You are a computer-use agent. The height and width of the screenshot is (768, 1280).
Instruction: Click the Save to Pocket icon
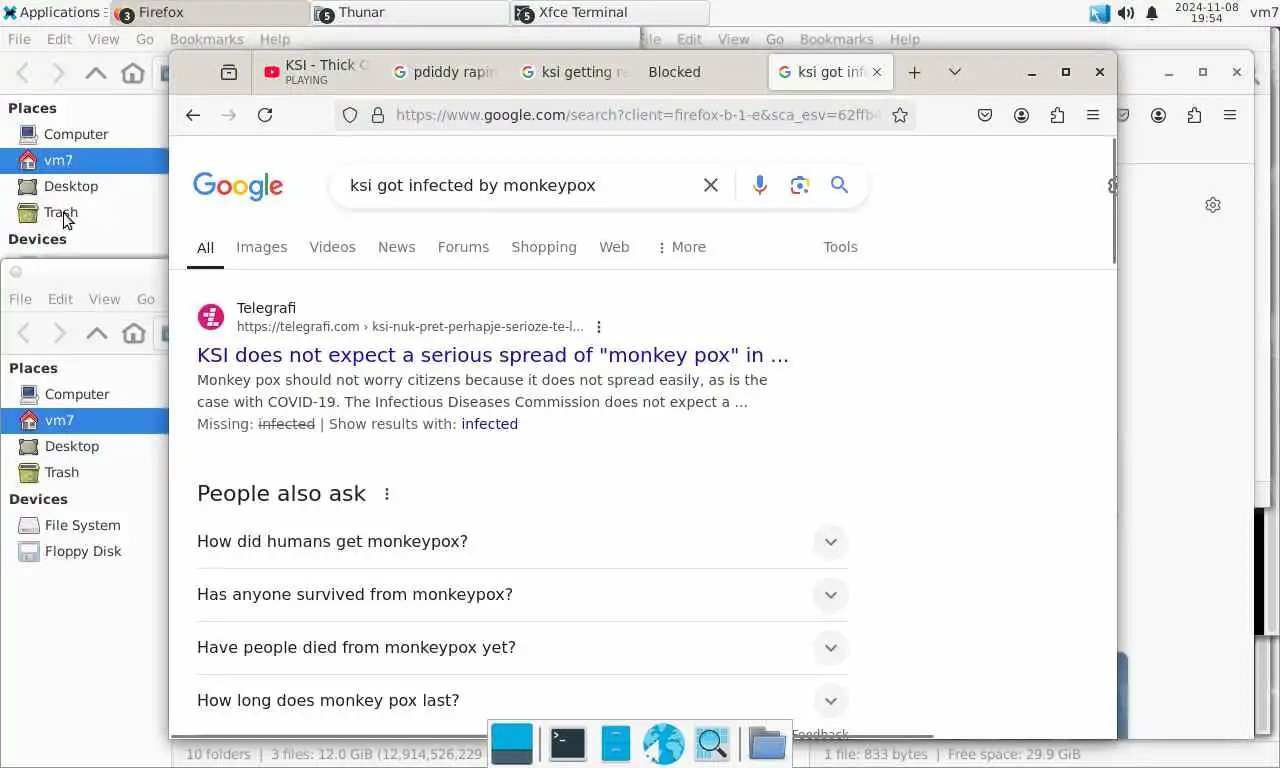(x=985, y=115)
